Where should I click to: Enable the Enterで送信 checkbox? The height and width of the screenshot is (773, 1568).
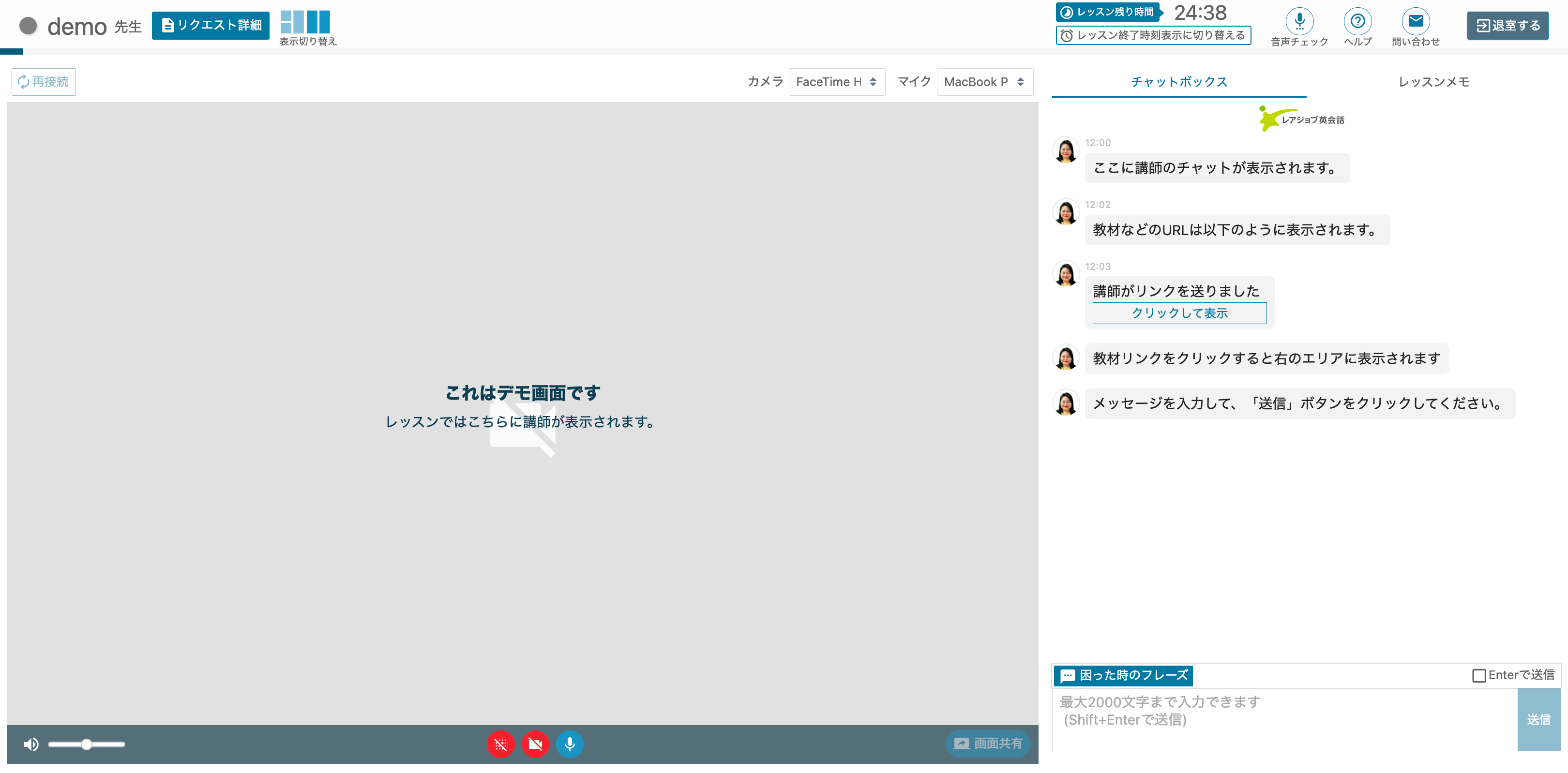tap(1478, 676)
